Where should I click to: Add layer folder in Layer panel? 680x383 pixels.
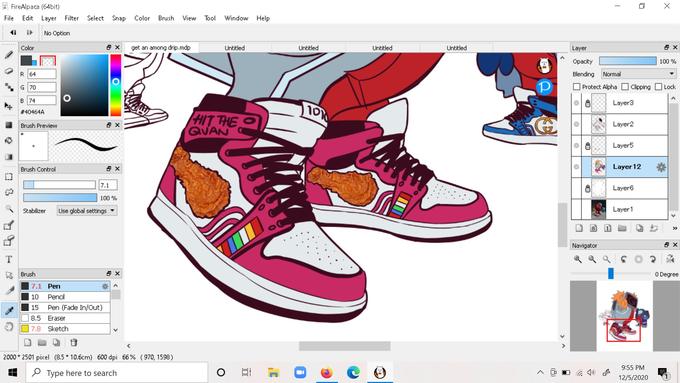tap(622, 228)
